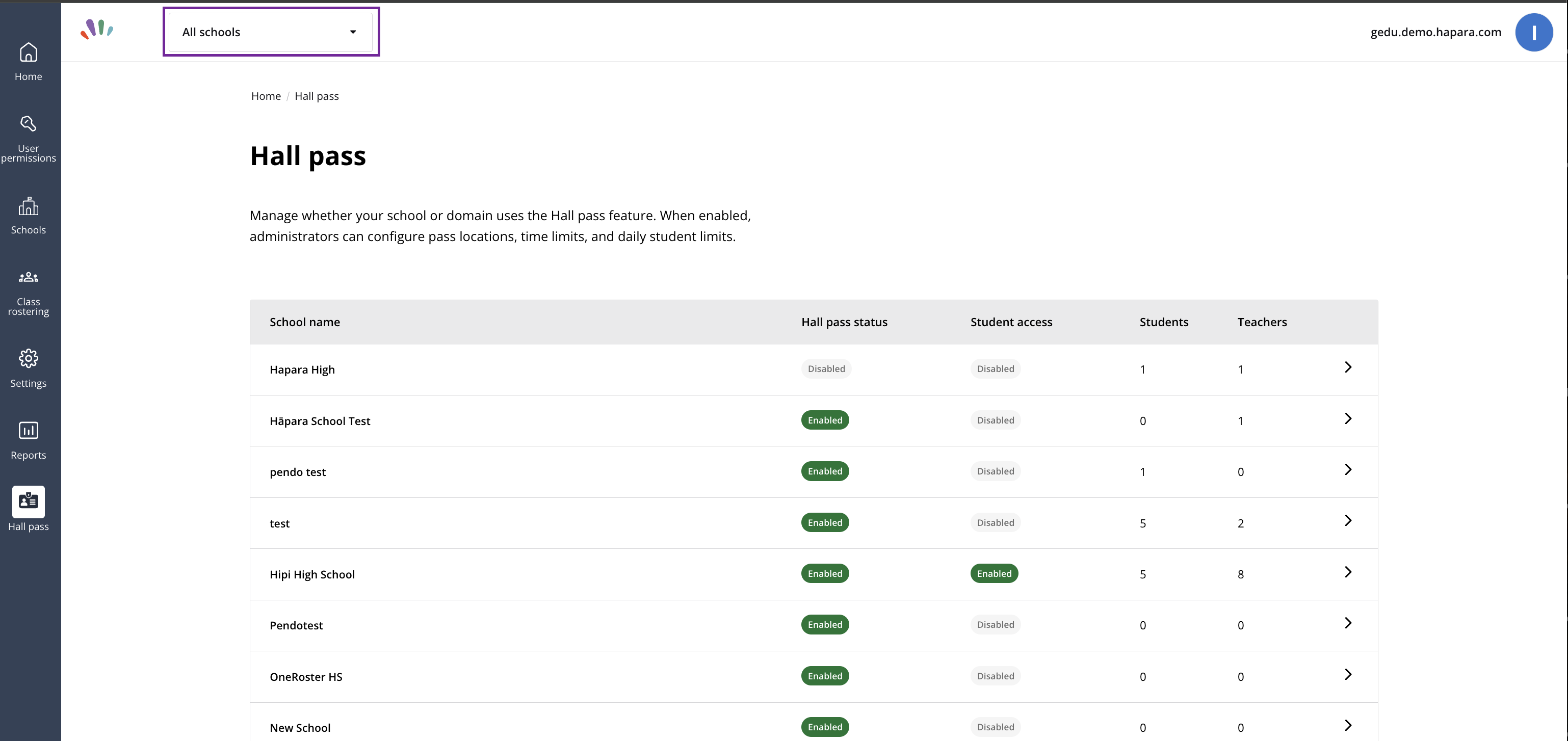Click Hapara High's Disabled hall pass status
This screenshot has width=1568, height=741.
coord(826,368)
